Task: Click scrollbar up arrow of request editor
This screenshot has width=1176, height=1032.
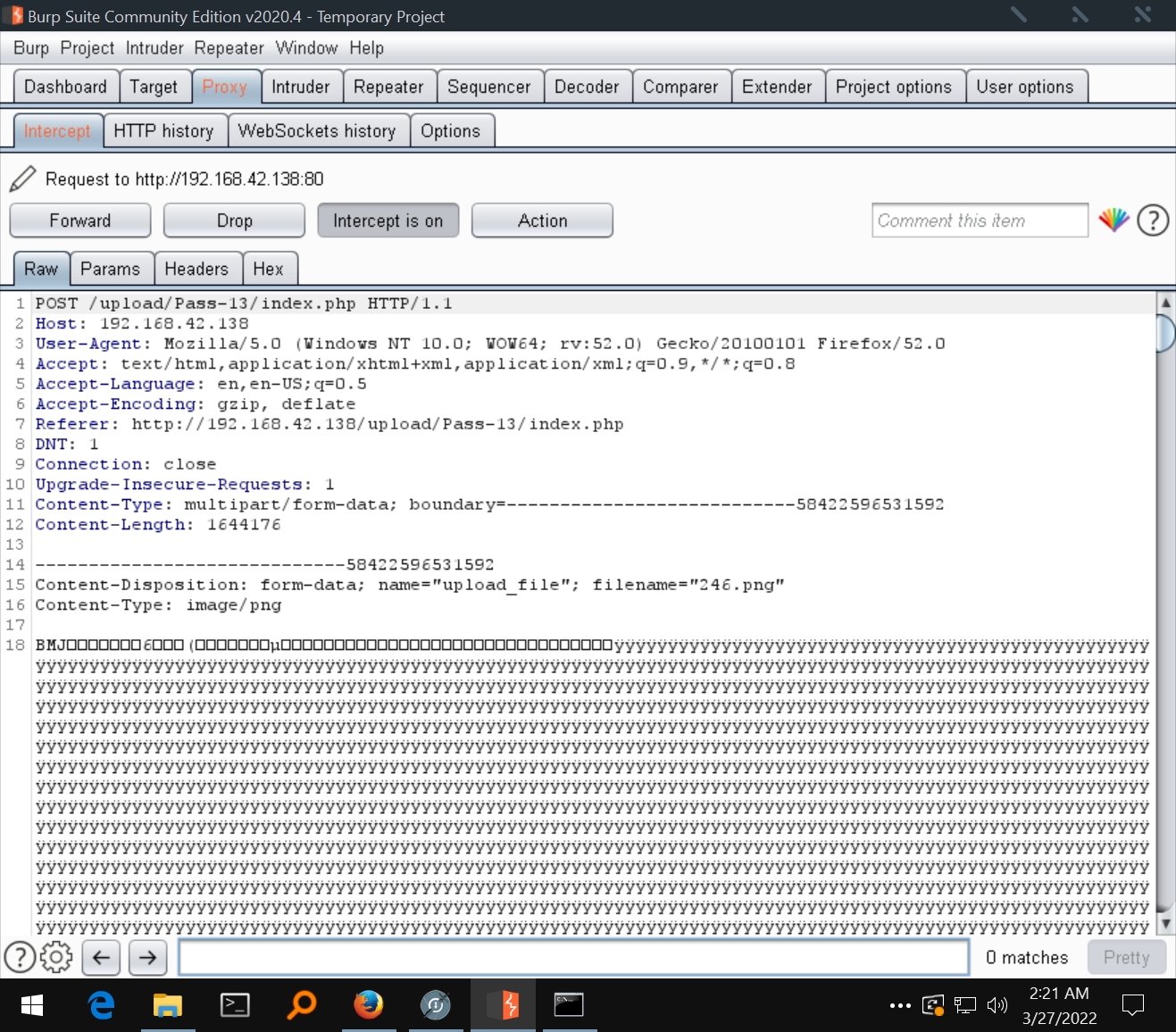Action: coord(1165,303)
